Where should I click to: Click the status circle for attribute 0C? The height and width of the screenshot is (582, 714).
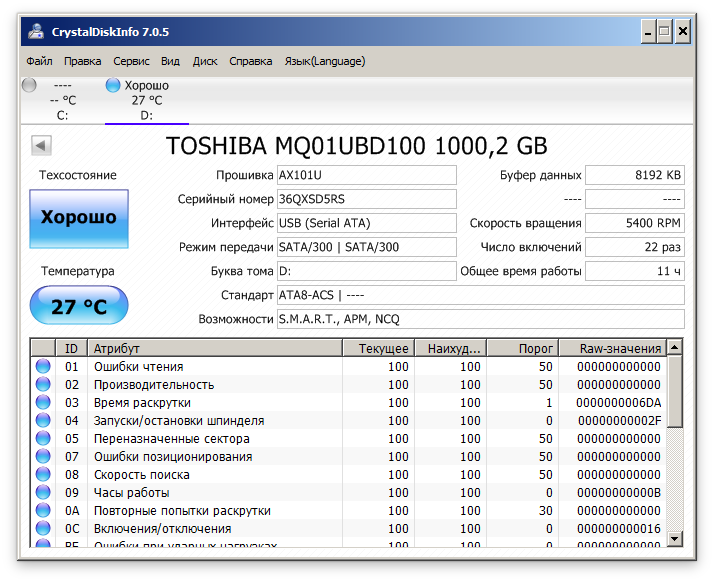pos(43,528)
